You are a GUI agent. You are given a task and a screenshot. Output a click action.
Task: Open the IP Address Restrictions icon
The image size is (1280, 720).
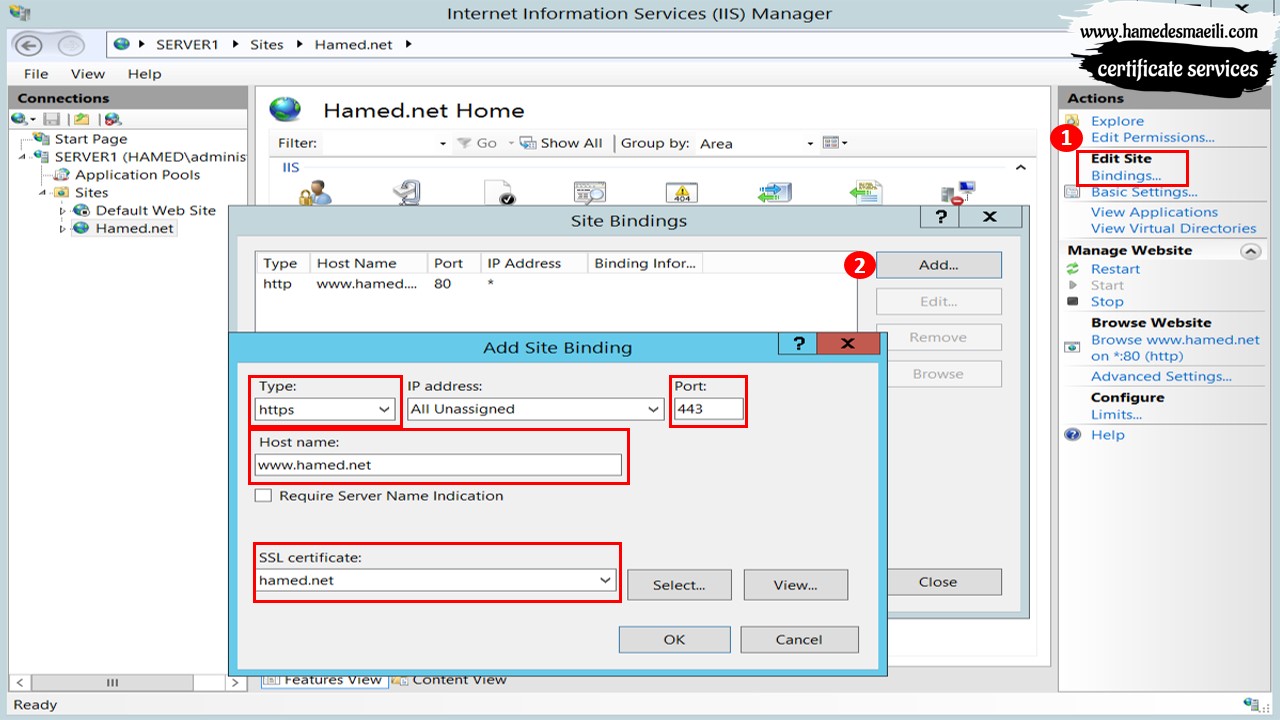point(959,193)
